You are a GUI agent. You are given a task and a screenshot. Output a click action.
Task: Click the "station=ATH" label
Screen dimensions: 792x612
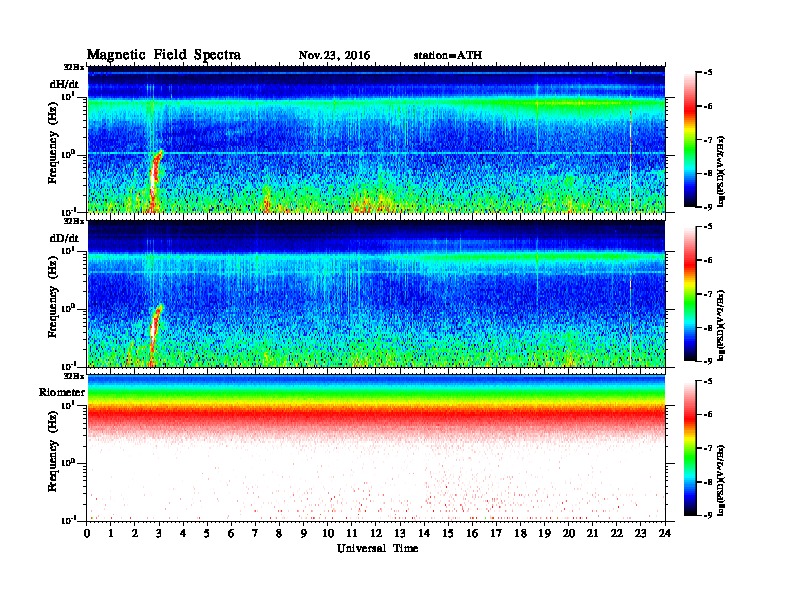448,56
